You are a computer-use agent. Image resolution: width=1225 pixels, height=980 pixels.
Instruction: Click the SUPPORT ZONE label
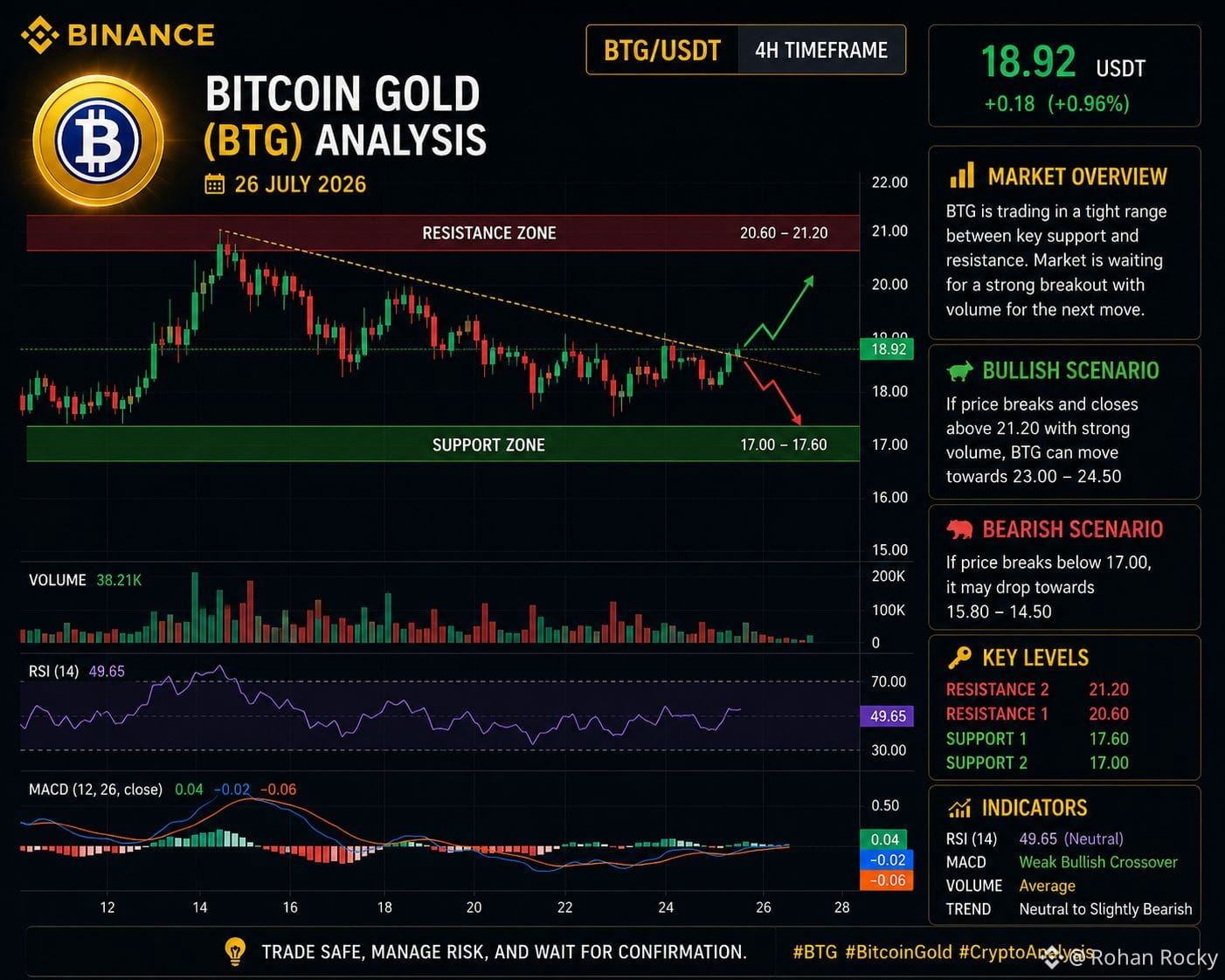[x=488, y=445]
